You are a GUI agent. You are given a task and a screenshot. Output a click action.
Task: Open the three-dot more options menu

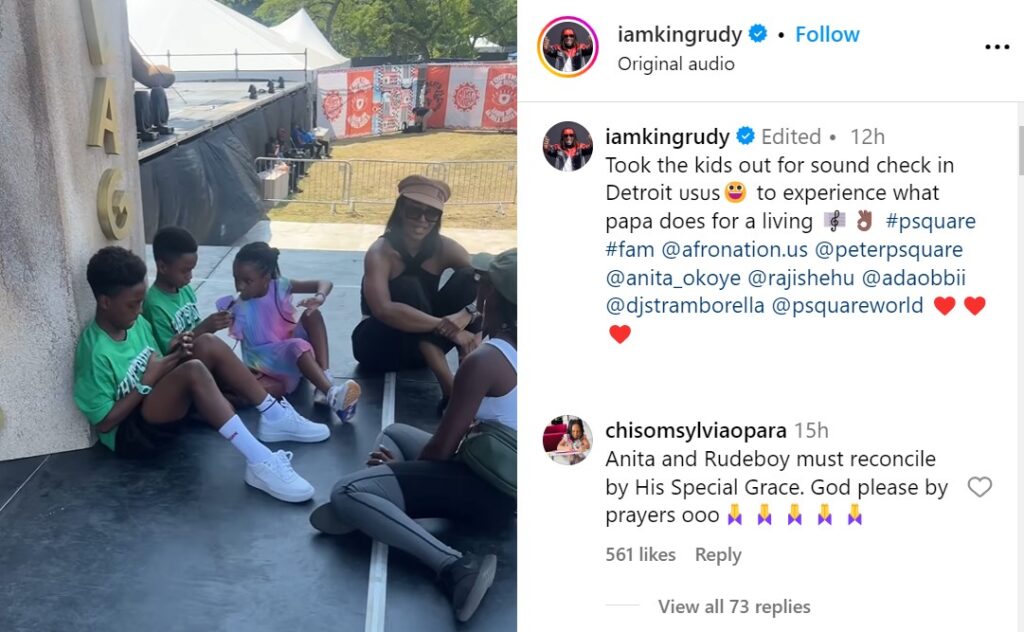[x=997, y=47]
